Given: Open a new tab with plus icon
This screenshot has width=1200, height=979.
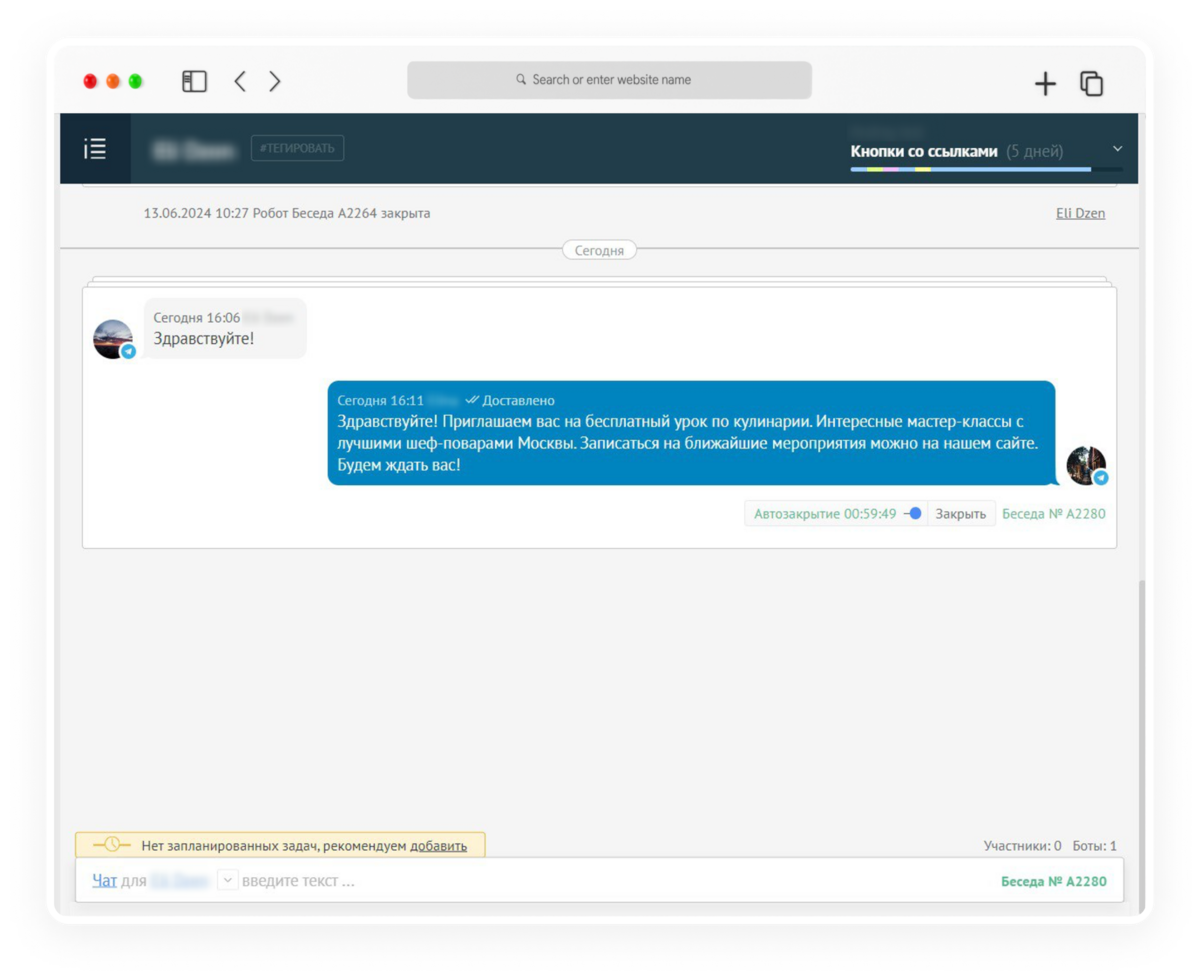Looking at the screenshot, I should coord(1045,84).
